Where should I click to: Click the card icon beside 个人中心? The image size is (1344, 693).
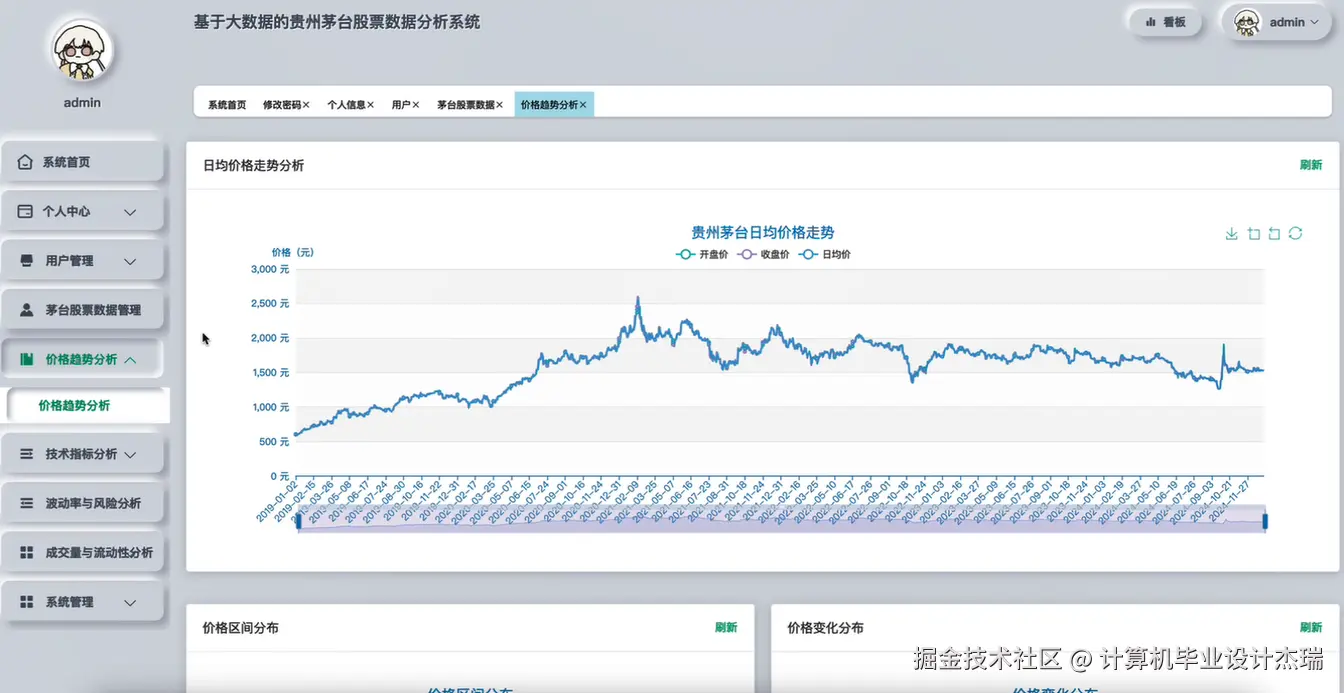(25, 212)
